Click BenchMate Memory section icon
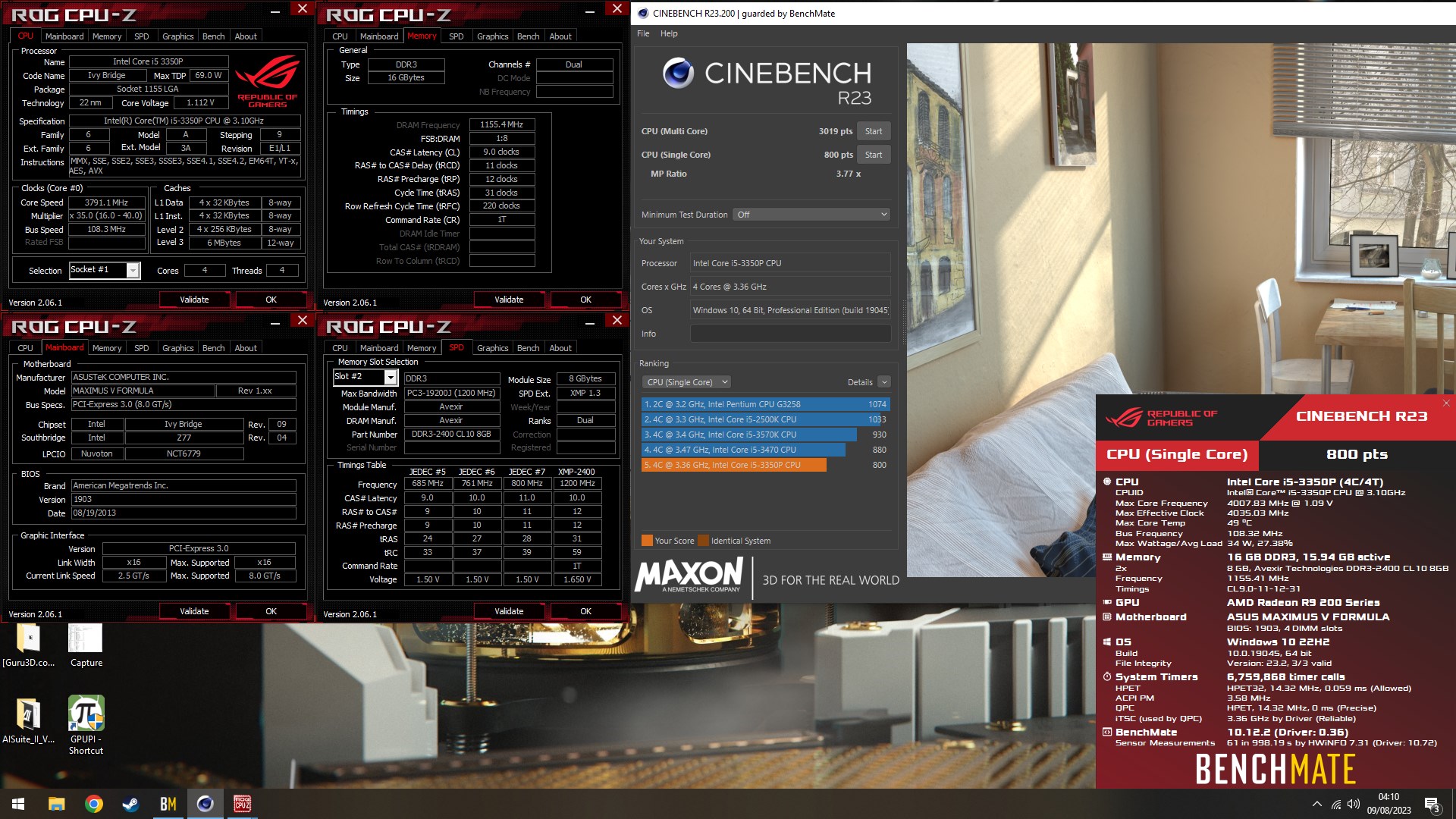The height and width of the screenshot is (819, 1456). click(x=1107, y=557)
